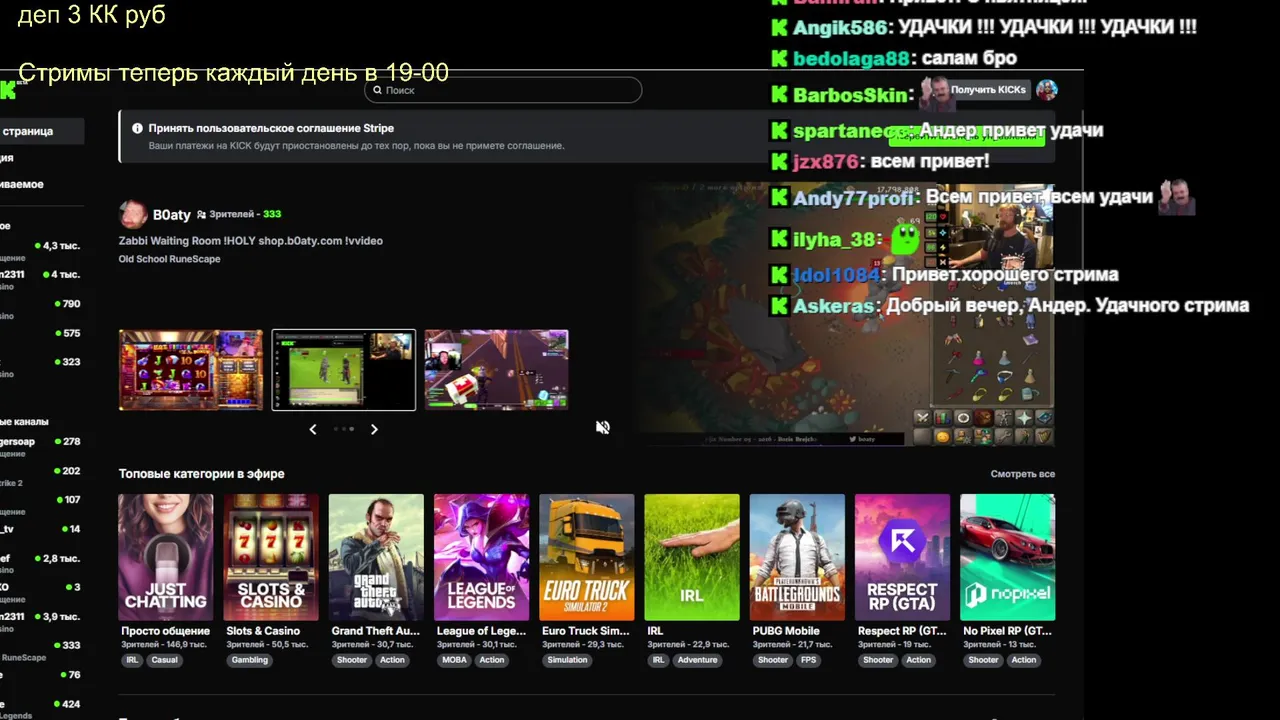The width and height of the screenshot is (1280, 720).
Task: Click the viewers icon beside Зрителей
Action: (x=201, y=214)
